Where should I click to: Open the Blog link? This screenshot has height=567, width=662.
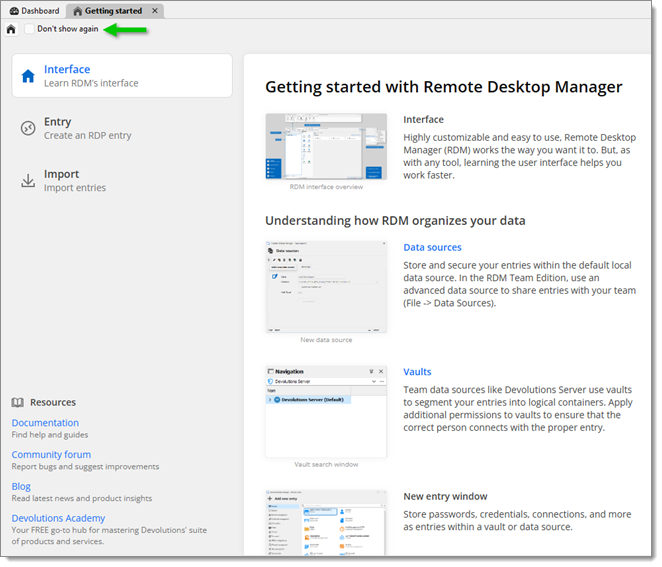[21, 486]
